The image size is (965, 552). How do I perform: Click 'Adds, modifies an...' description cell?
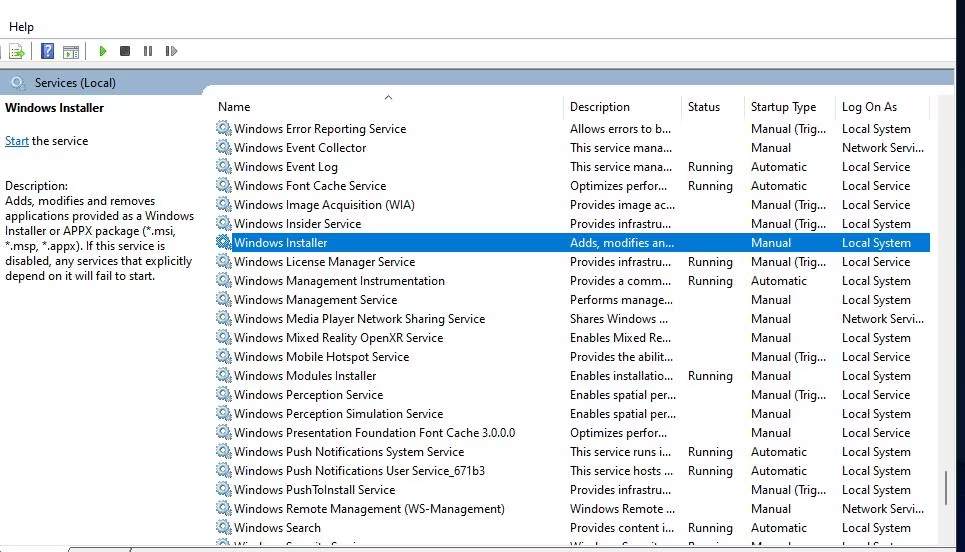click(x=622, y=243)
